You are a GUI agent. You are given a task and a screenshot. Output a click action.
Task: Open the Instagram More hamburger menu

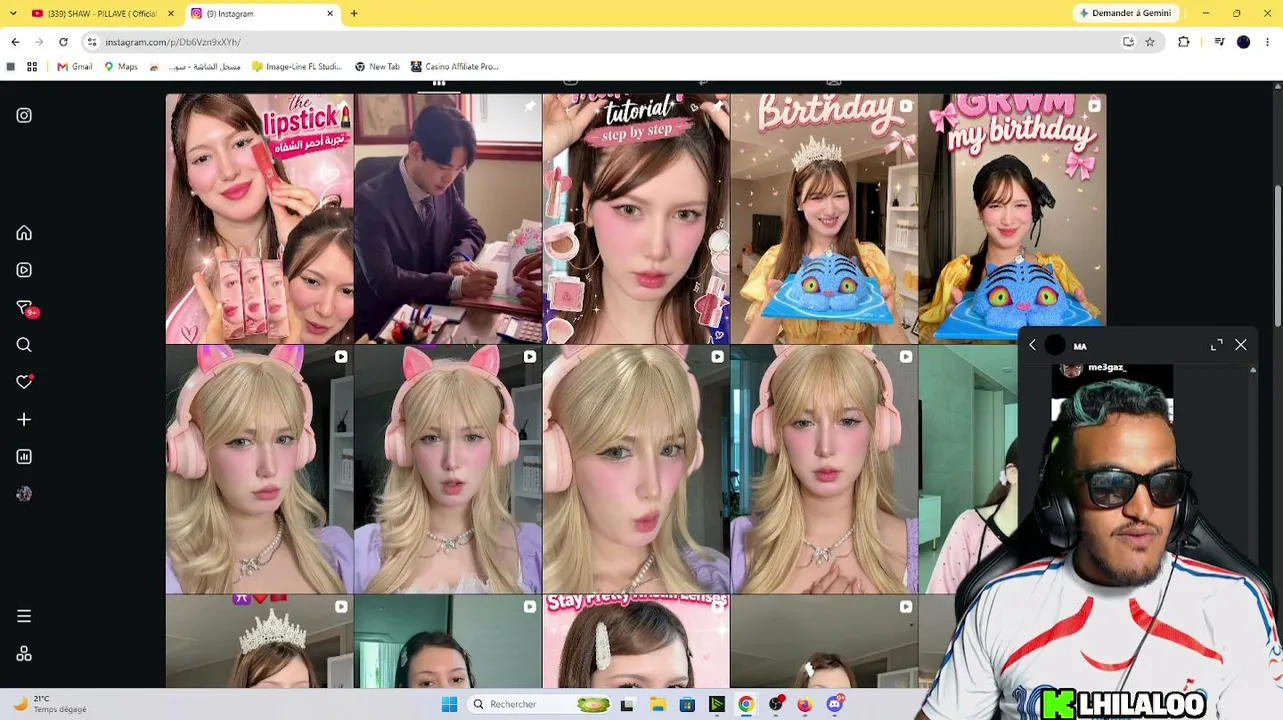[24, 616]
